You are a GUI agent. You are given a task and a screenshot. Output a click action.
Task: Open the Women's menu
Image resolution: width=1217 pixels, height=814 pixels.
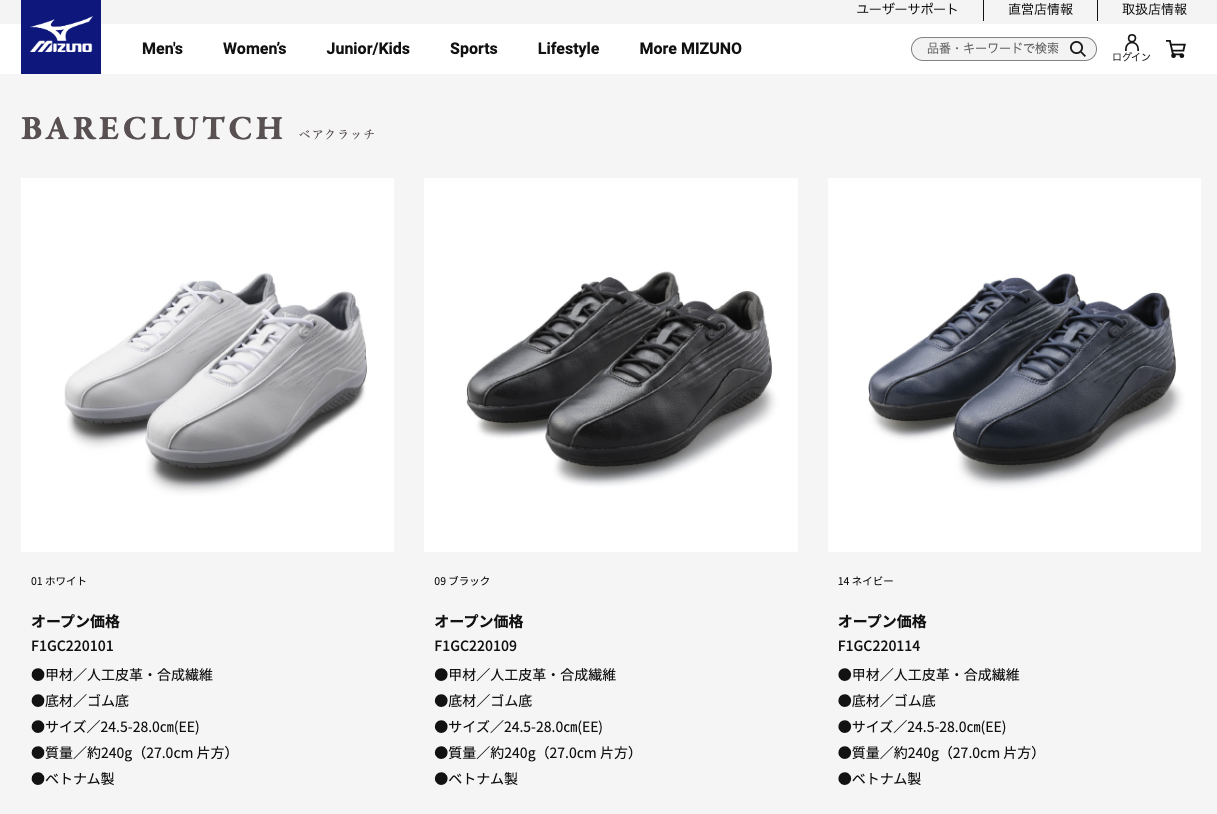254,48
